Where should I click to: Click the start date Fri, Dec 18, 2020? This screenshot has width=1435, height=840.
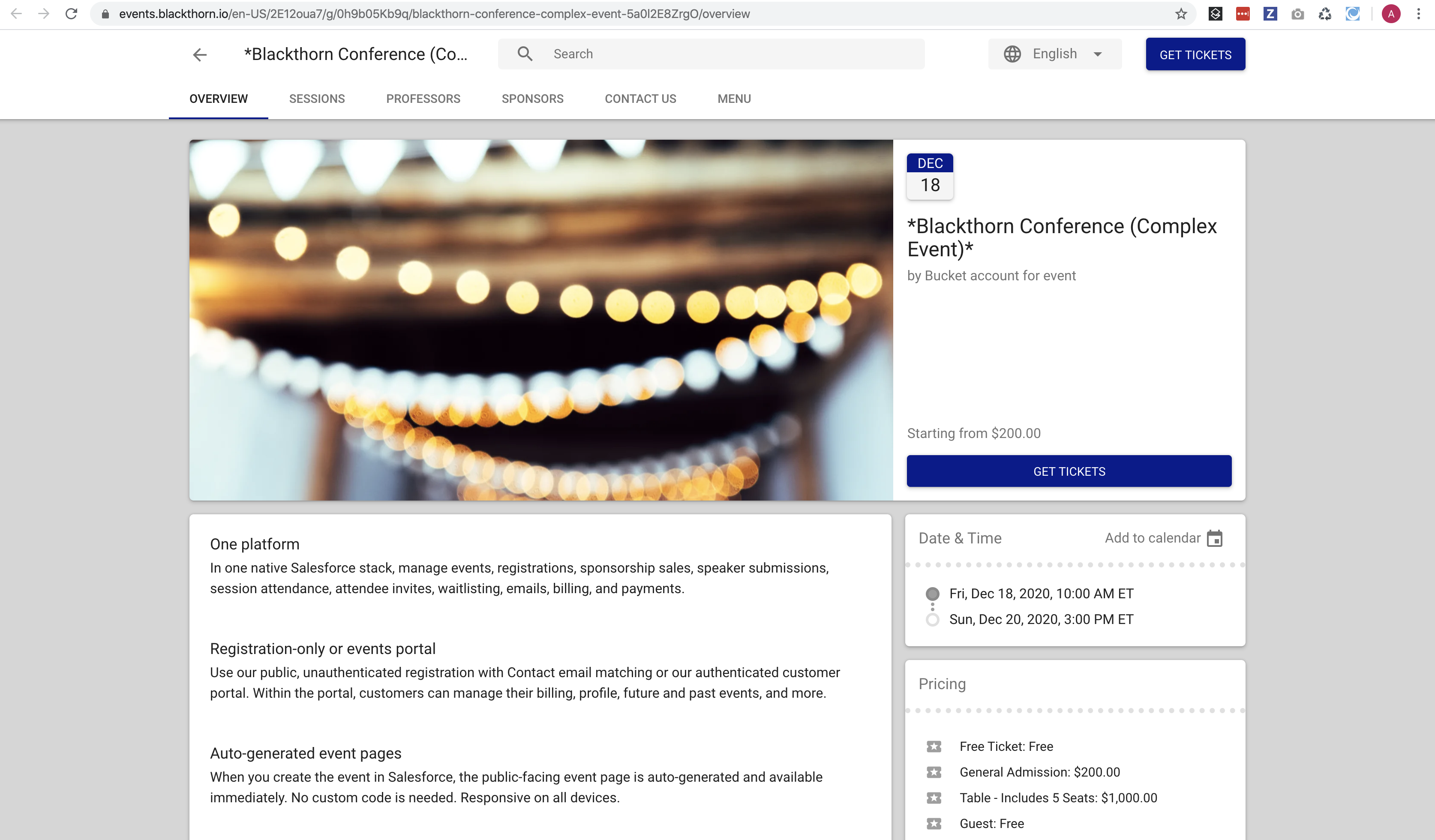(1041, 594)
